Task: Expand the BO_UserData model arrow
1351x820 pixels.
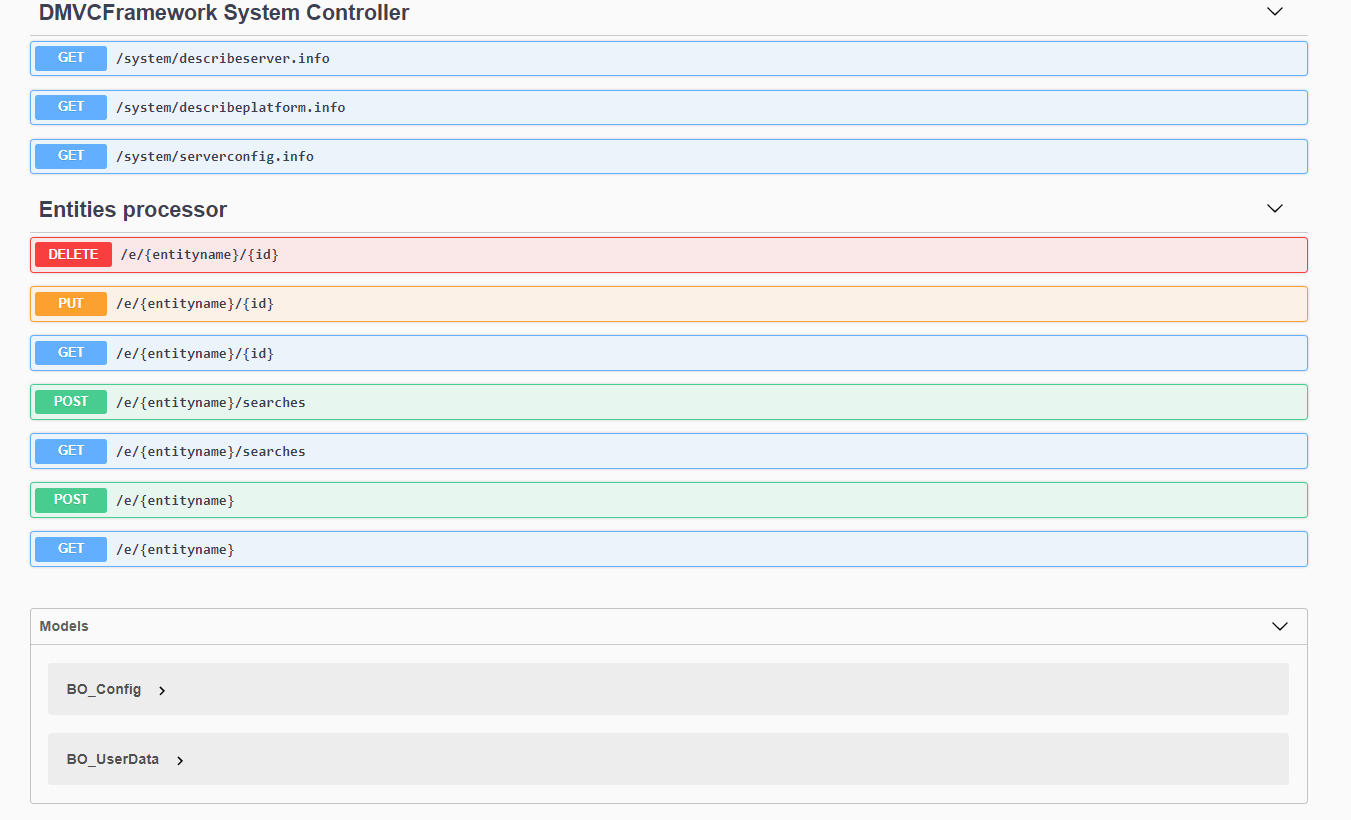Action: tap(180, 760)
